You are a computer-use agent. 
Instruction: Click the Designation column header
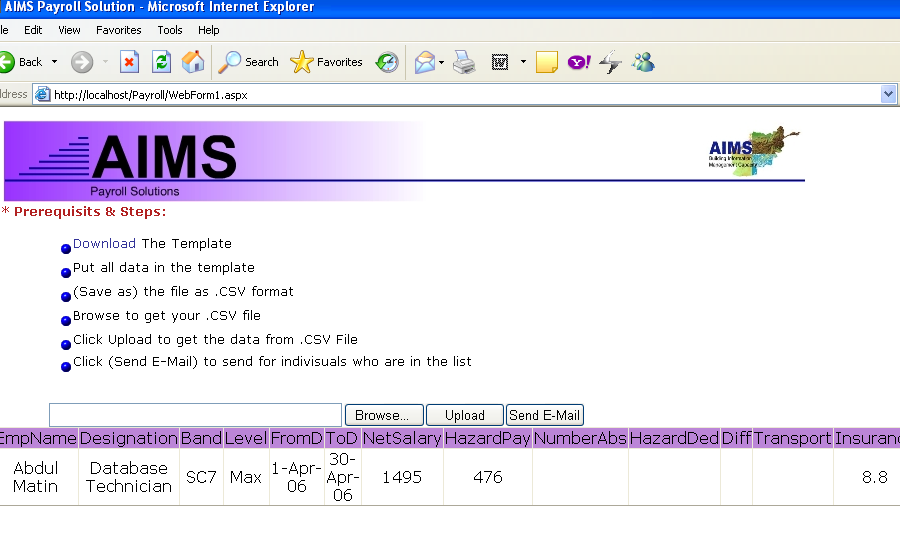coord(129,438)
